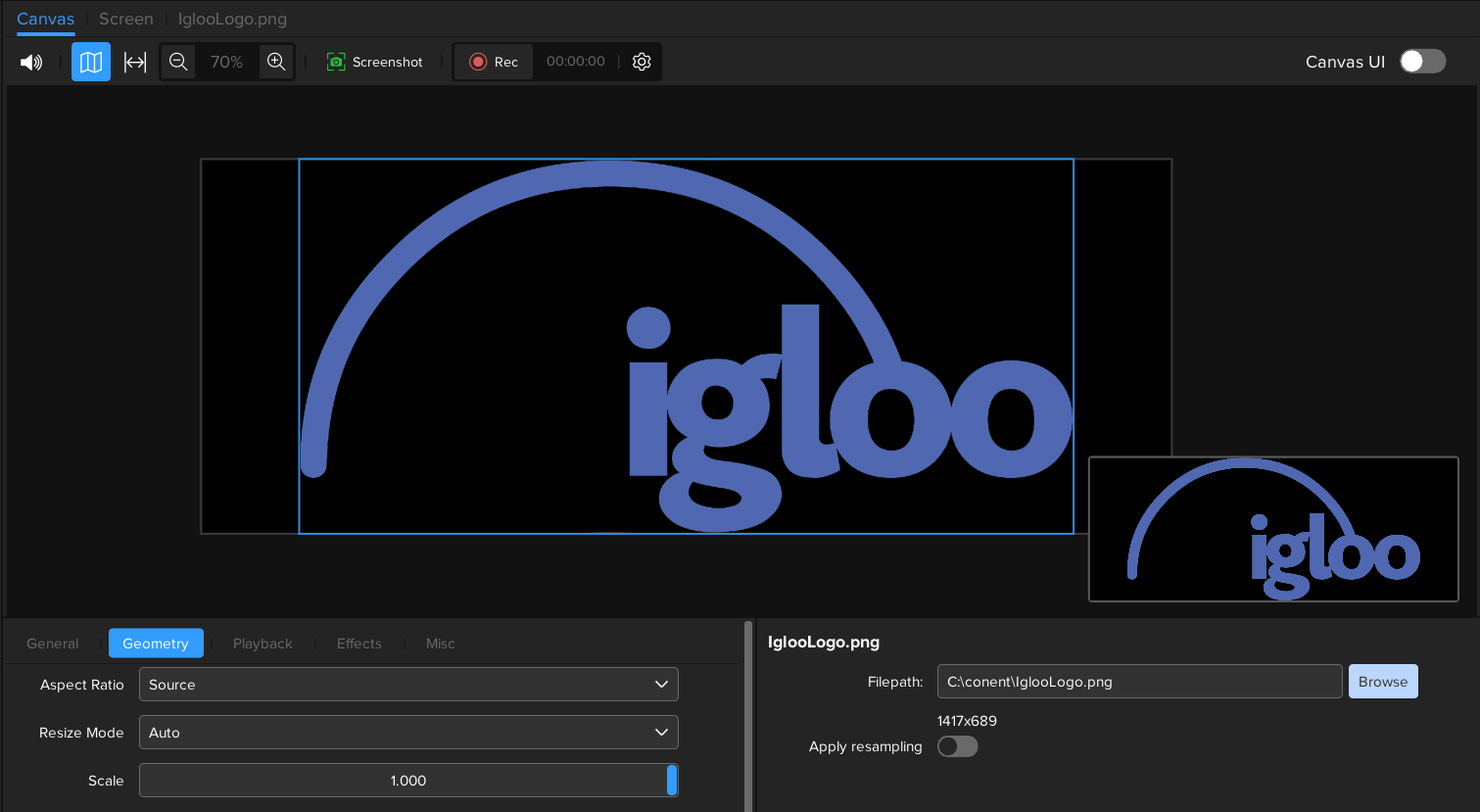Switch to the Playback tab

click(263, 644)
